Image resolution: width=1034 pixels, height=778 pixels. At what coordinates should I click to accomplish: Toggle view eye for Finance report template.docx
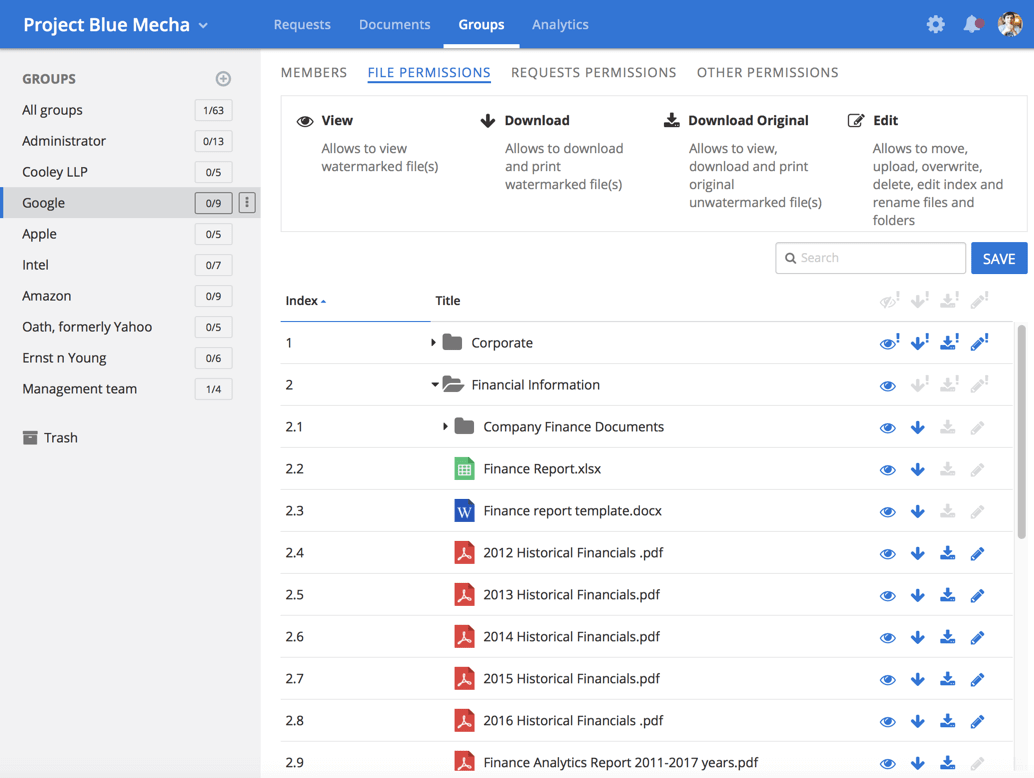click(x=888, y=512)
